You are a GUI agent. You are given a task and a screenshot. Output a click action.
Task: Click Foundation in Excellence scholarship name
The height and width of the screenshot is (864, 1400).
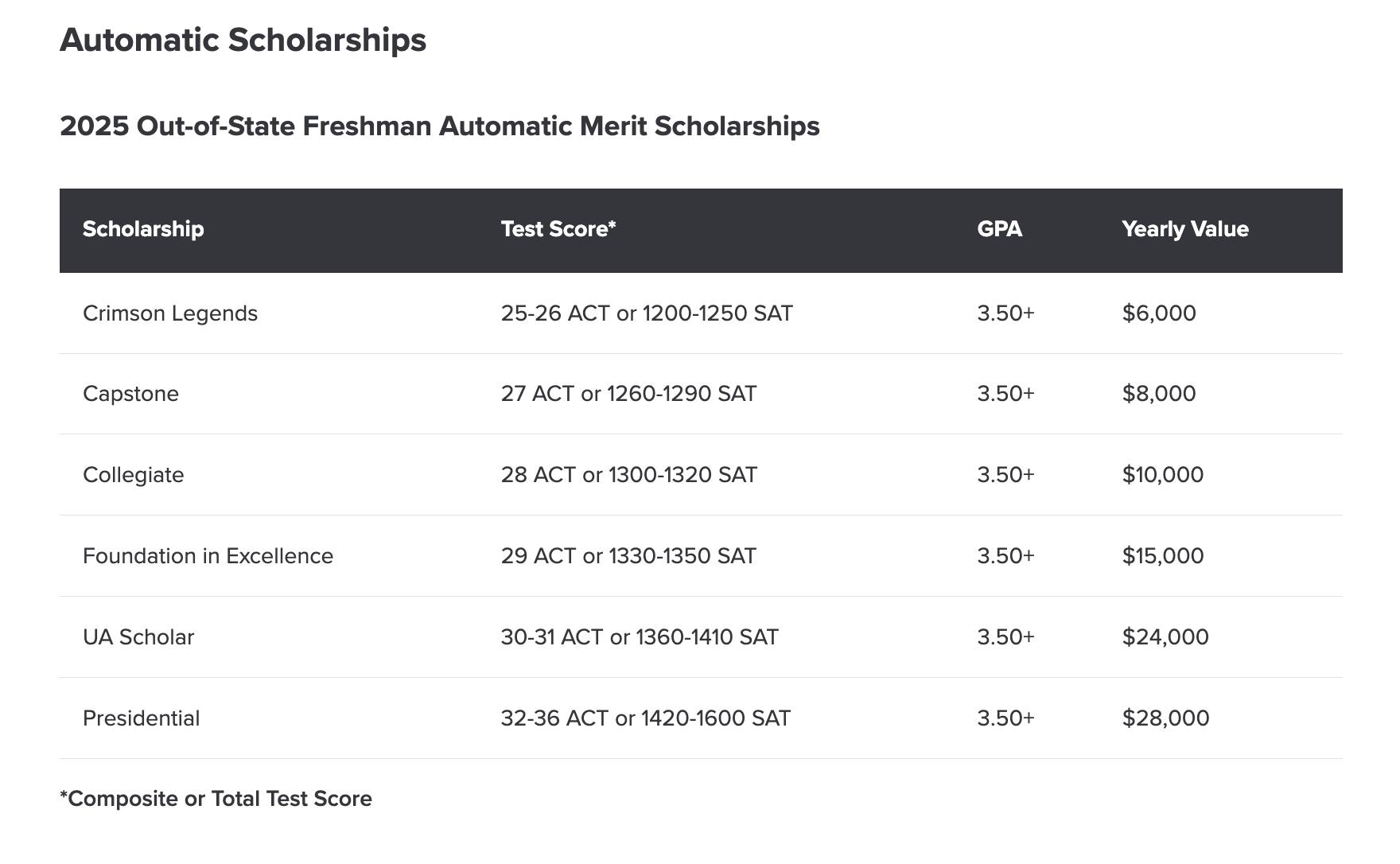tap(208, 556)
